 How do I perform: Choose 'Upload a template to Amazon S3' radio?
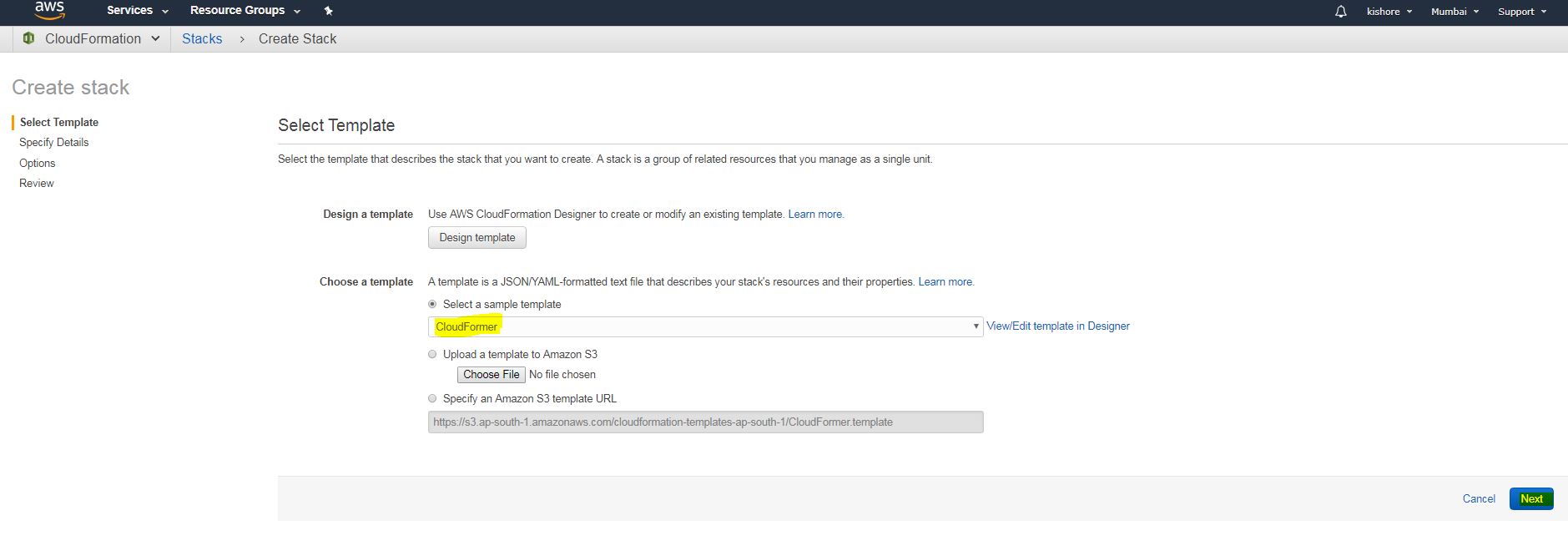(x=432, y=354)
